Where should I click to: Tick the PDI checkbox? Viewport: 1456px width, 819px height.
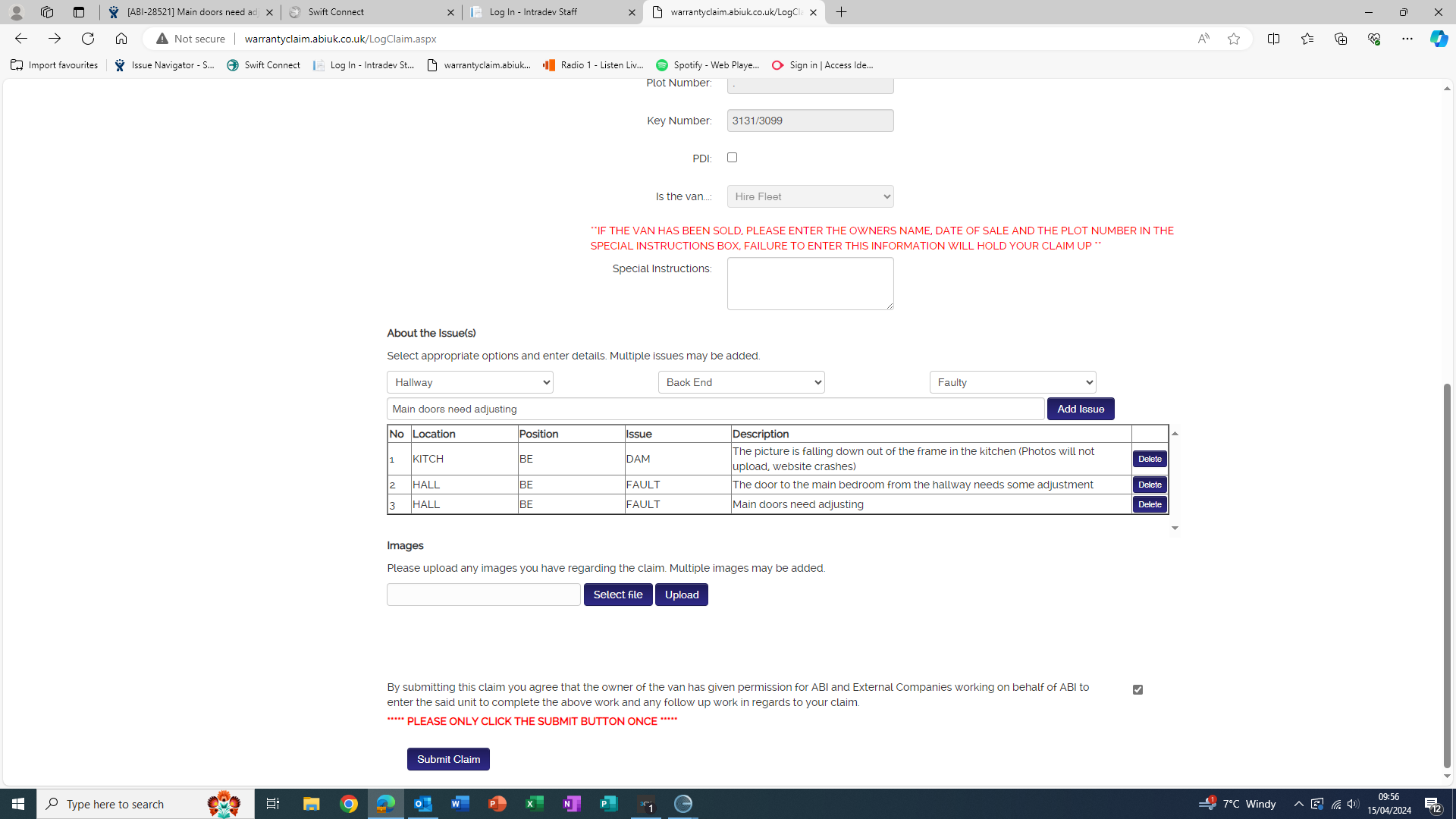(x=732, y=158)
